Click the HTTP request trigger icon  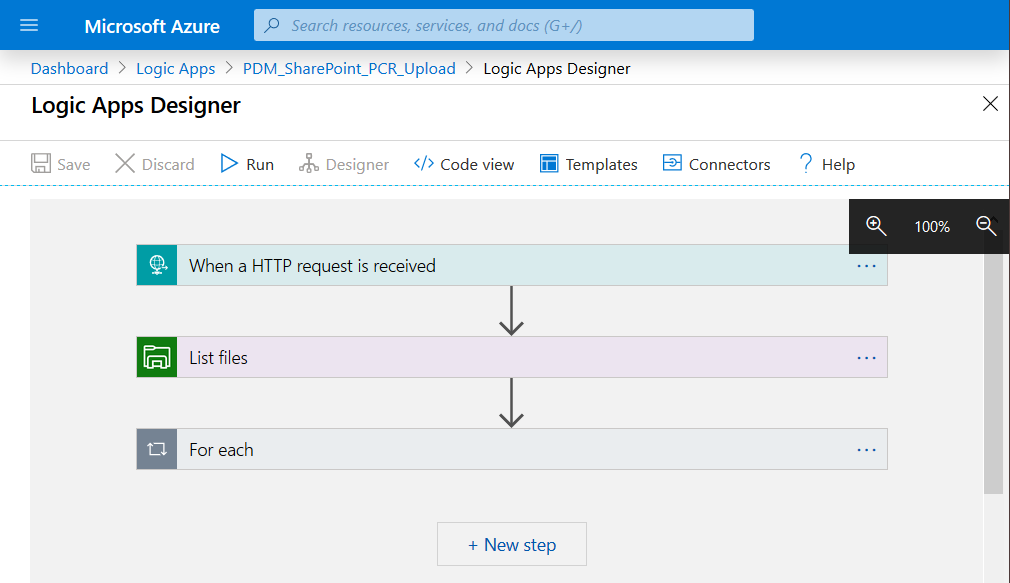157,265
